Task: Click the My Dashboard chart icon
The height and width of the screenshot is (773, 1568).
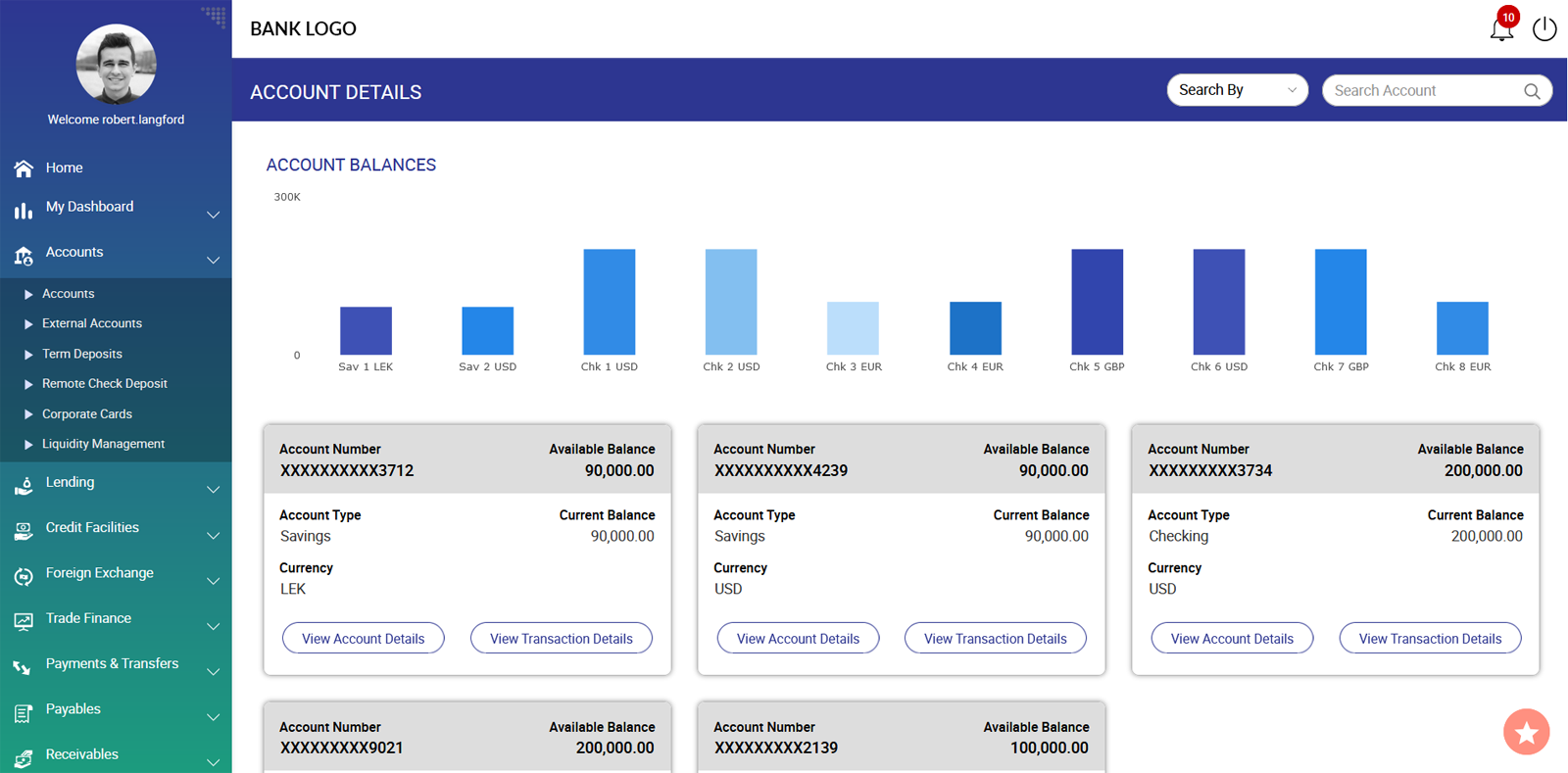Action: pos(24,210)
